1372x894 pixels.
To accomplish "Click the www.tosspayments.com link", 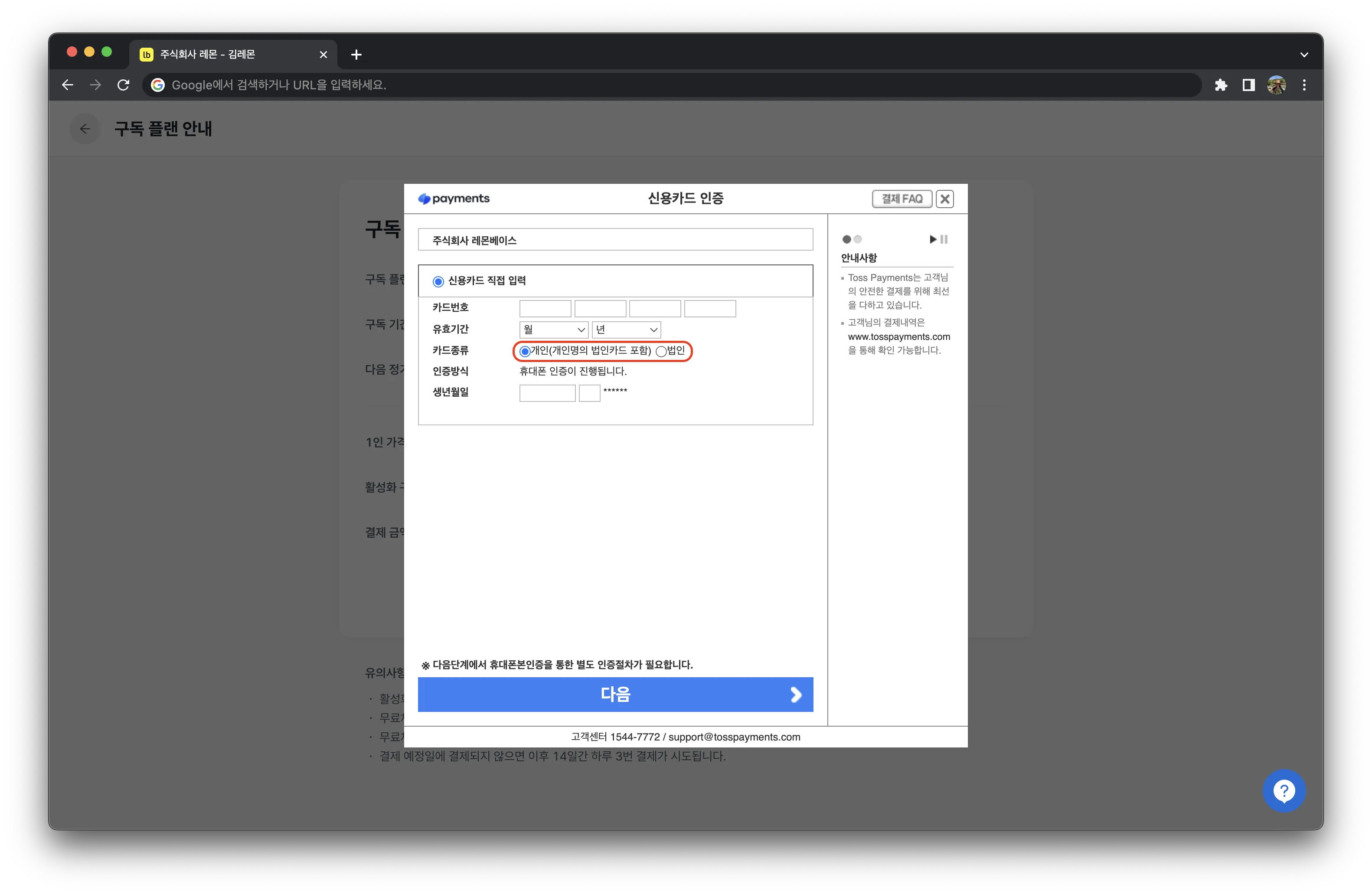I will (x=899, y=336).
